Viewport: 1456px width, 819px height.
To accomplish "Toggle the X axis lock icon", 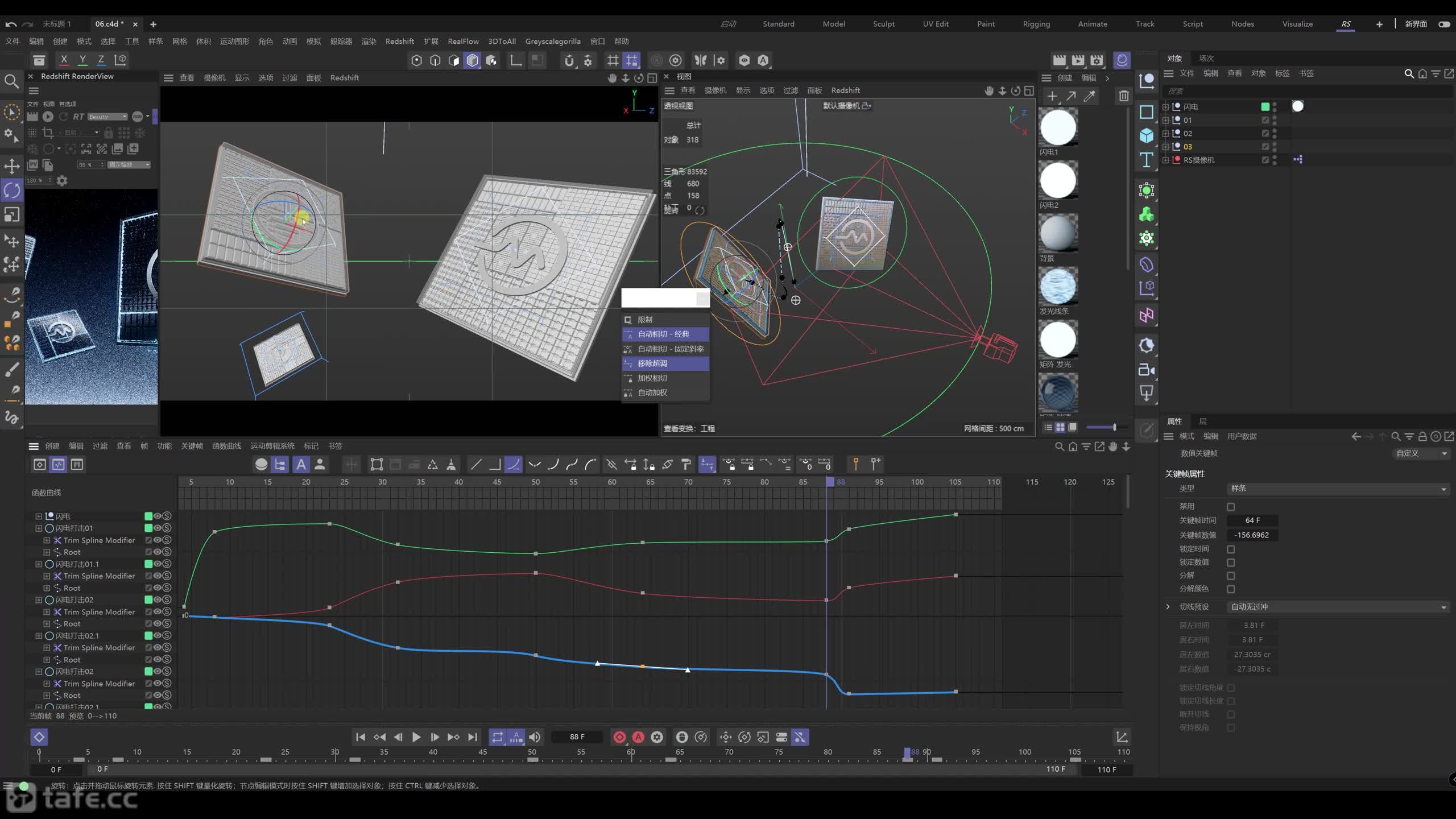I will click(x=64, y=60).
